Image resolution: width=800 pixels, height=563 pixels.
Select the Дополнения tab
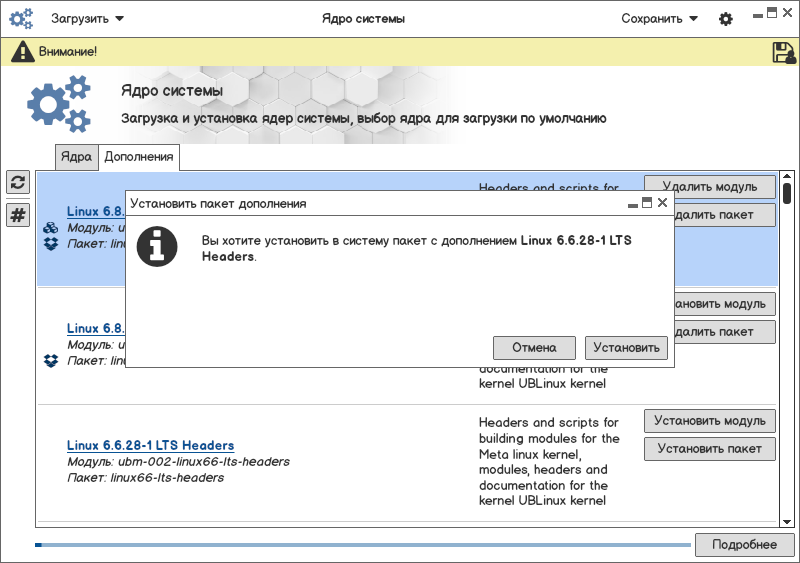pos(139,157)
